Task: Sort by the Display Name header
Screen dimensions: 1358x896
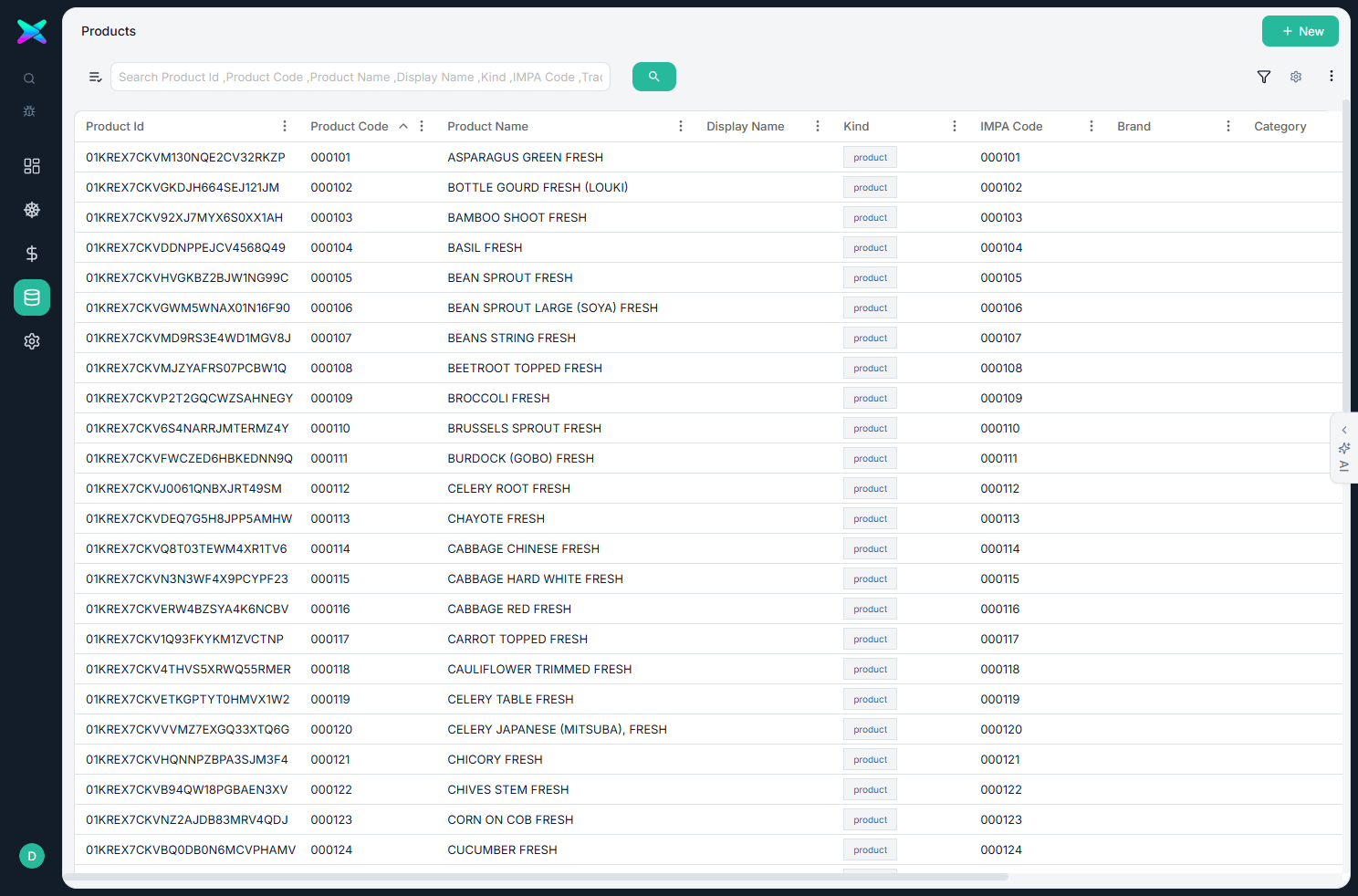Action: coord(745,126)
